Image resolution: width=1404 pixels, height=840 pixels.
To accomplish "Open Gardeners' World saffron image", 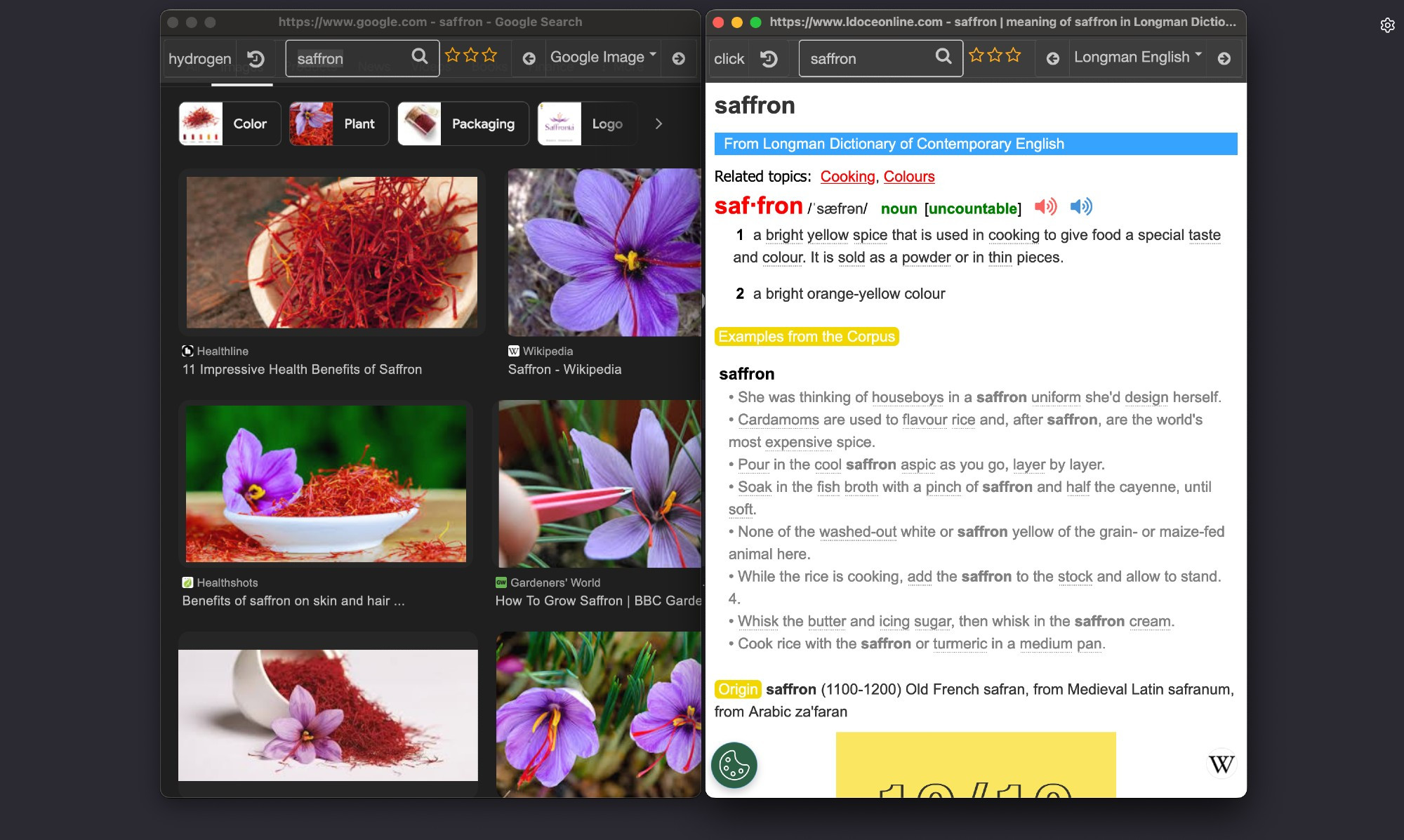I will 600,484.
